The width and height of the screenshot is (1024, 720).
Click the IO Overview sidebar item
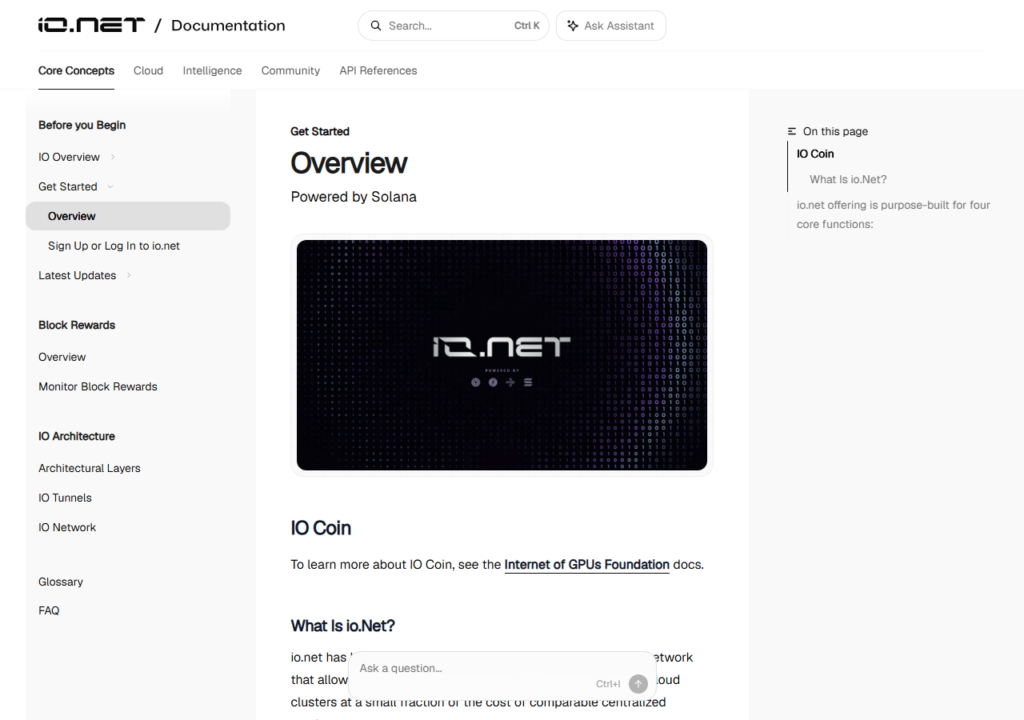[69, 157]
